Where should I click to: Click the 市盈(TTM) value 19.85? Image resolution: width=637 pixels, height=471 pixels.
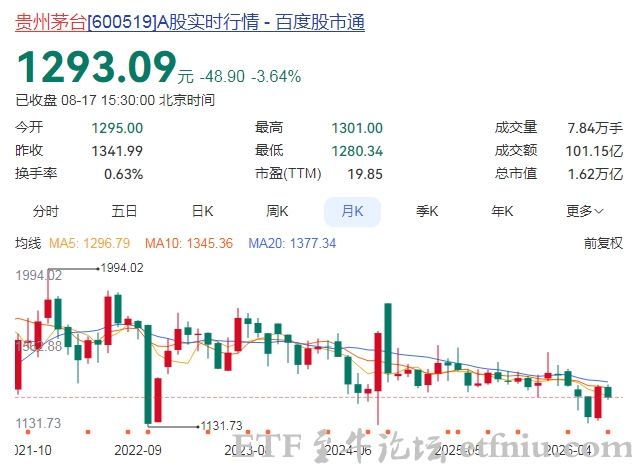pyautogui.click(x=365, y=174)
